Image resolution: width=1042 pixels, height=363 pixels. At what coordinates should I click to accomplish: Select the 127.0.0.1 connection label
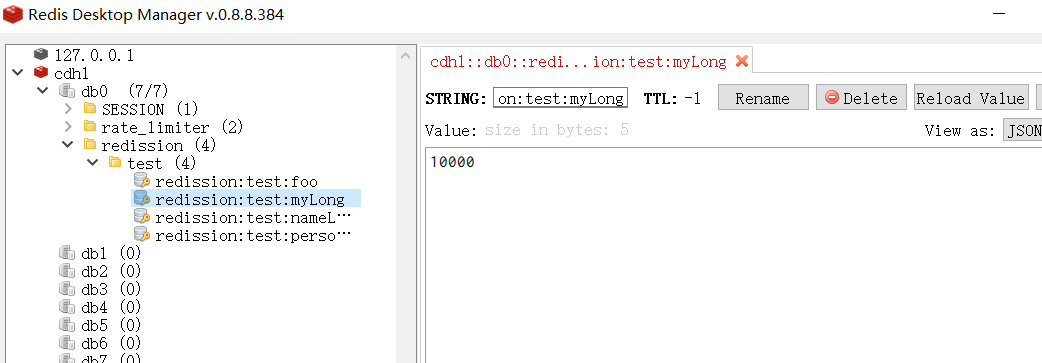94,55
